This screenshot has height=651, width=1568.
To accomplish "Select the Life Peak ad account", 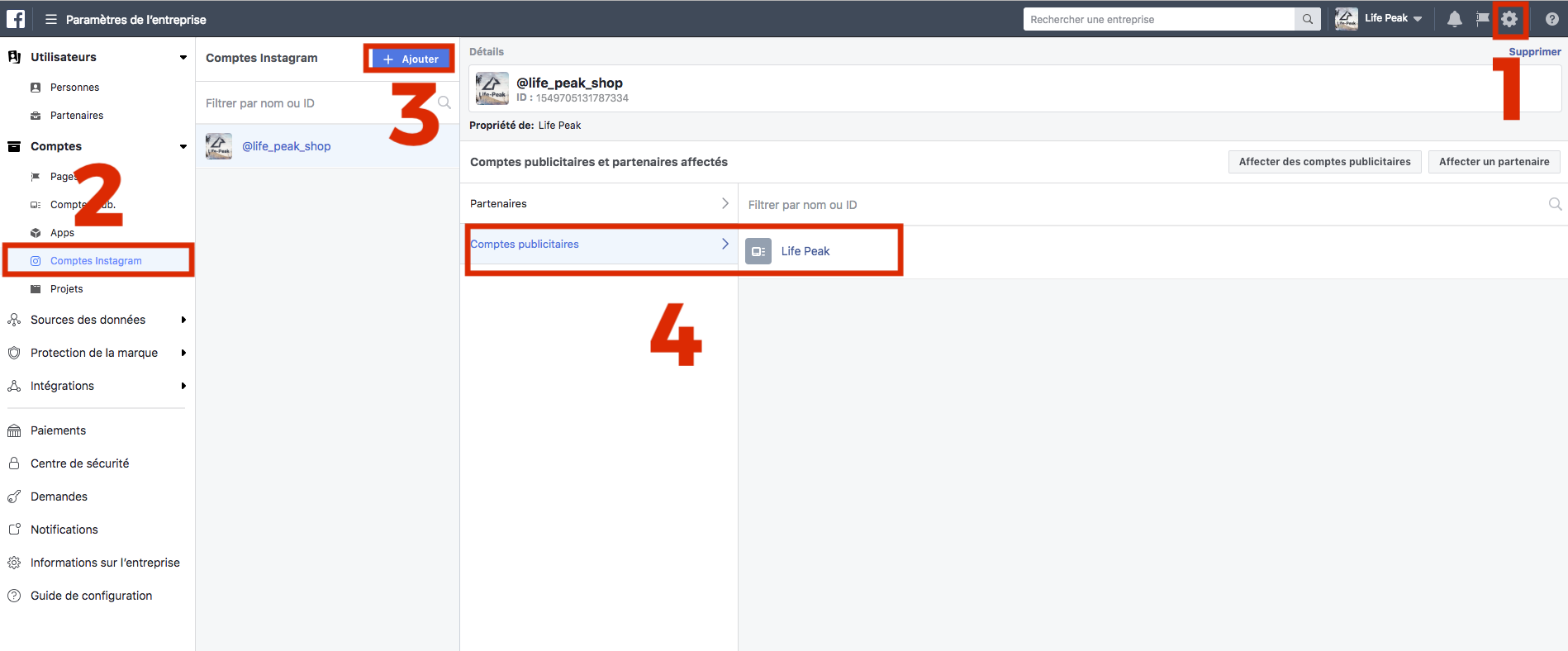I will point(805,251).
